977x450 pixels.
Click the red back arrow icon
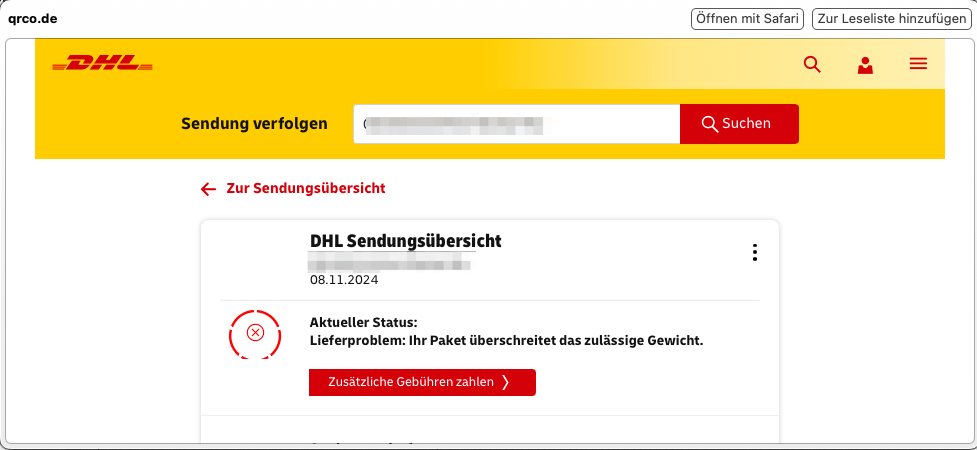click(208, 189)
